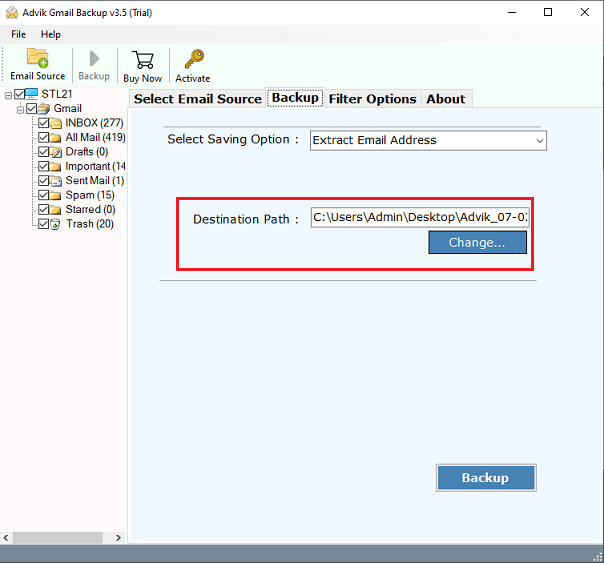
Task: Toggle the Starred (0) checkbox
Action: [x=44, y=209]
